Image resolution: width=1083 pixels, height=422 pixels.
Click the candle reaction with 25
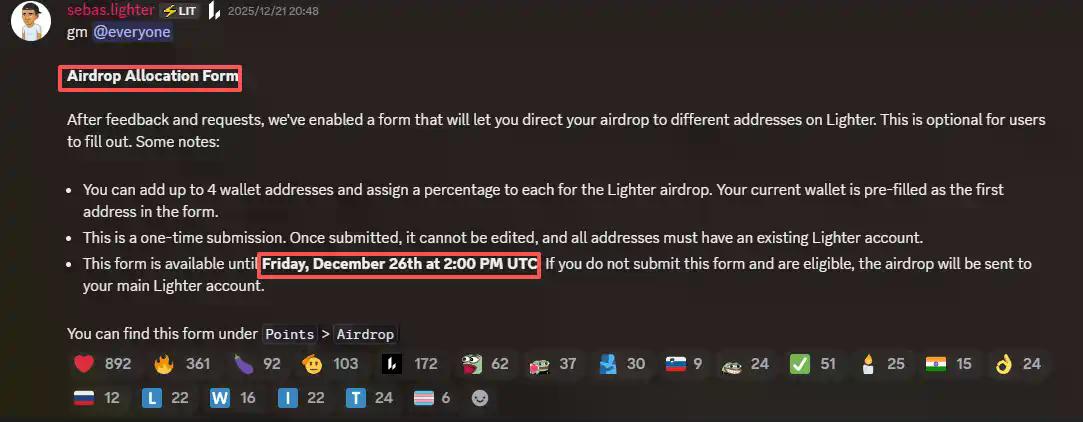[881, 364]
